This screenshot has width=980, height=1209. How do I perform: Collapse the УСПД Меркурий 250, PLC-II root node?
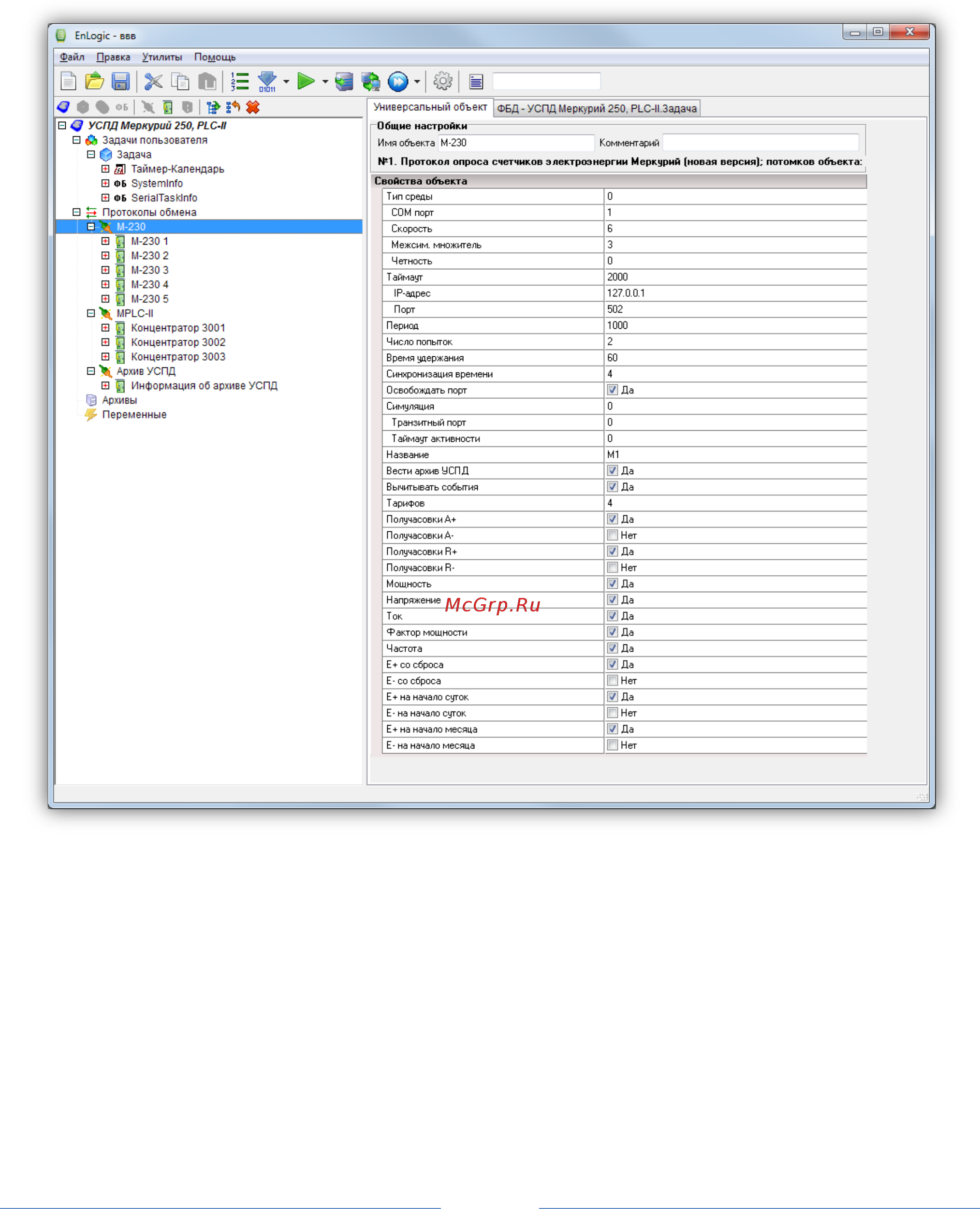point(62,125)
